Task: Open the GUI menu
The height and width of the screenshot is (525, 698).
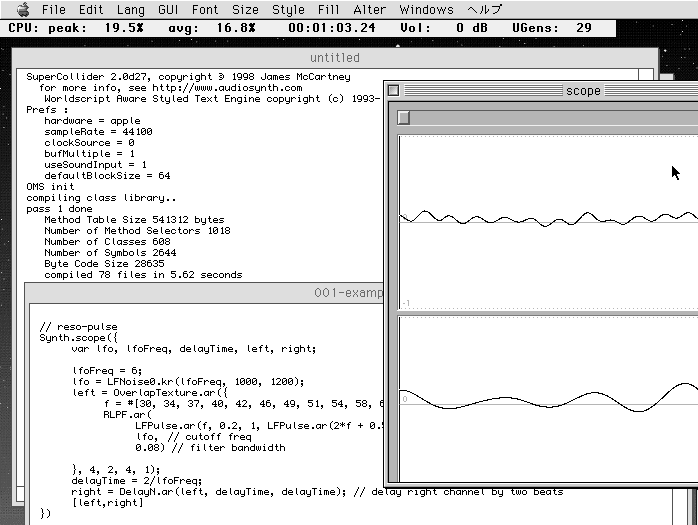Action: 168,9
